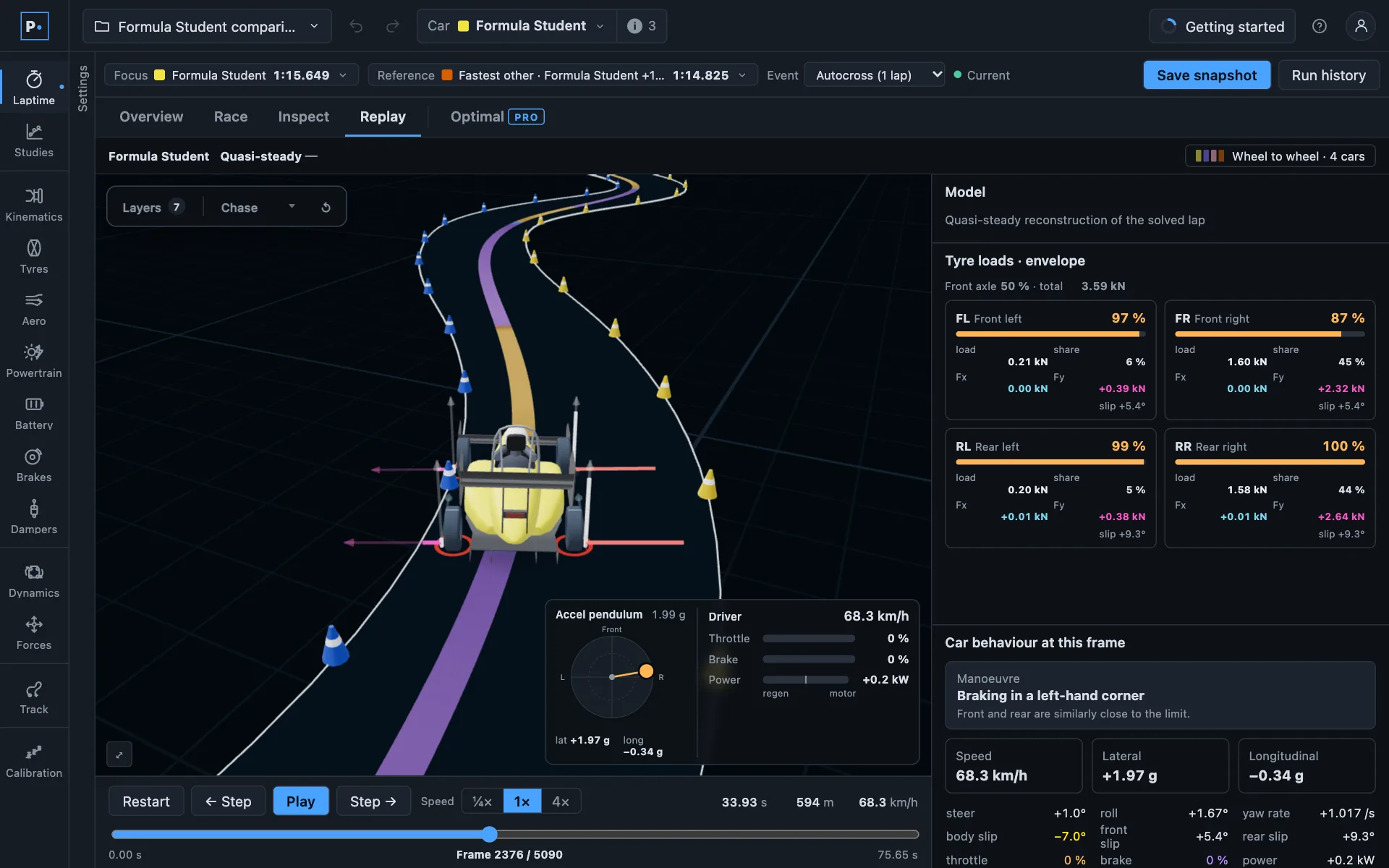The image size is (1389, 868).
Task: Open the Focus lap dropdown
Action: (x=231, y=75)
